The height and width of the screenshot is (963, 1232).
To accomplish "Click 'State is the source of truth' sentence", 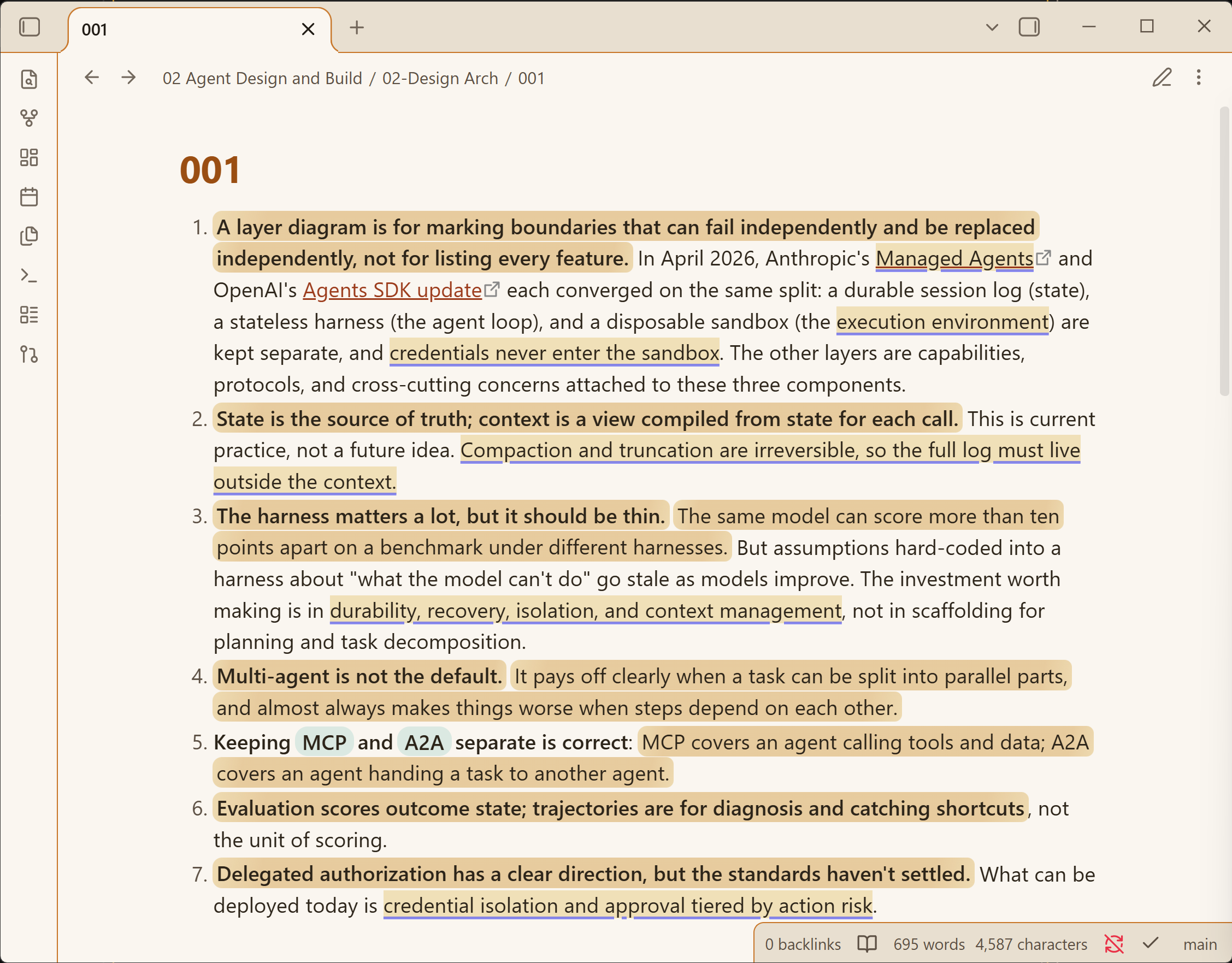I will coord(587,419).
